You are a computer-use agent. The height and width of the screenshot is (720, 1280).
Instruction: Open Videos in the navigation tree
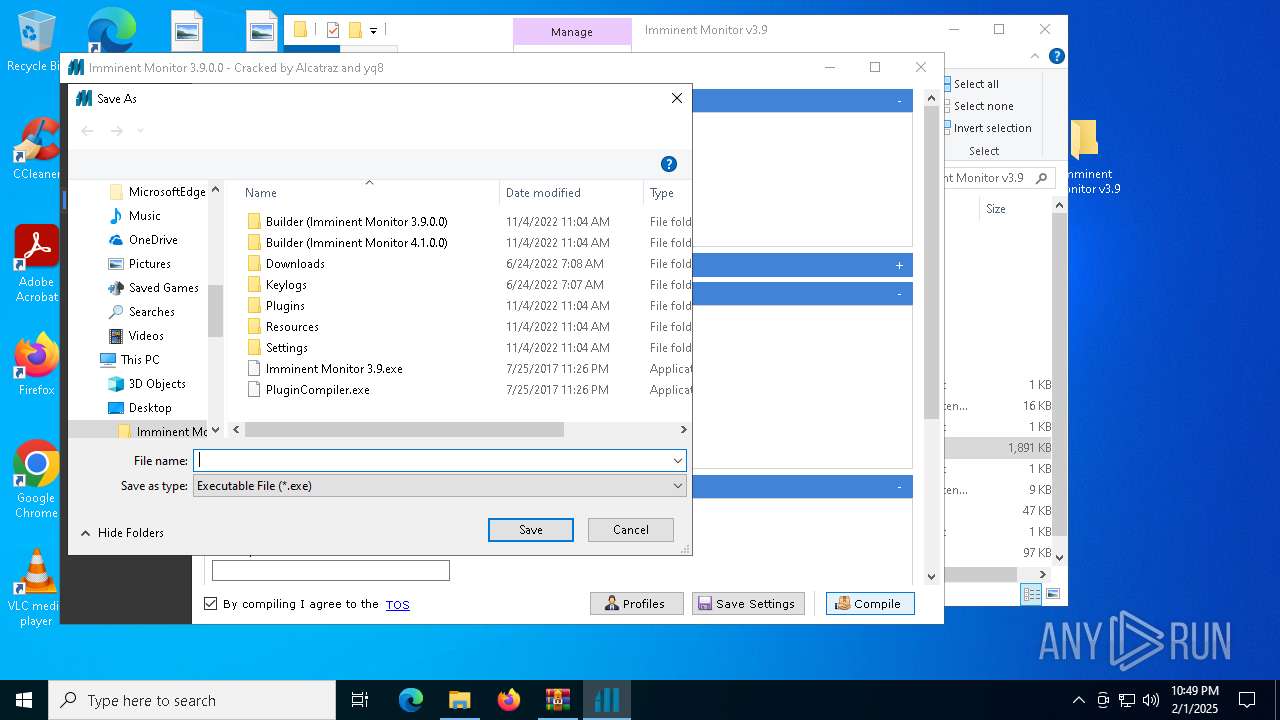coord(146,336)
